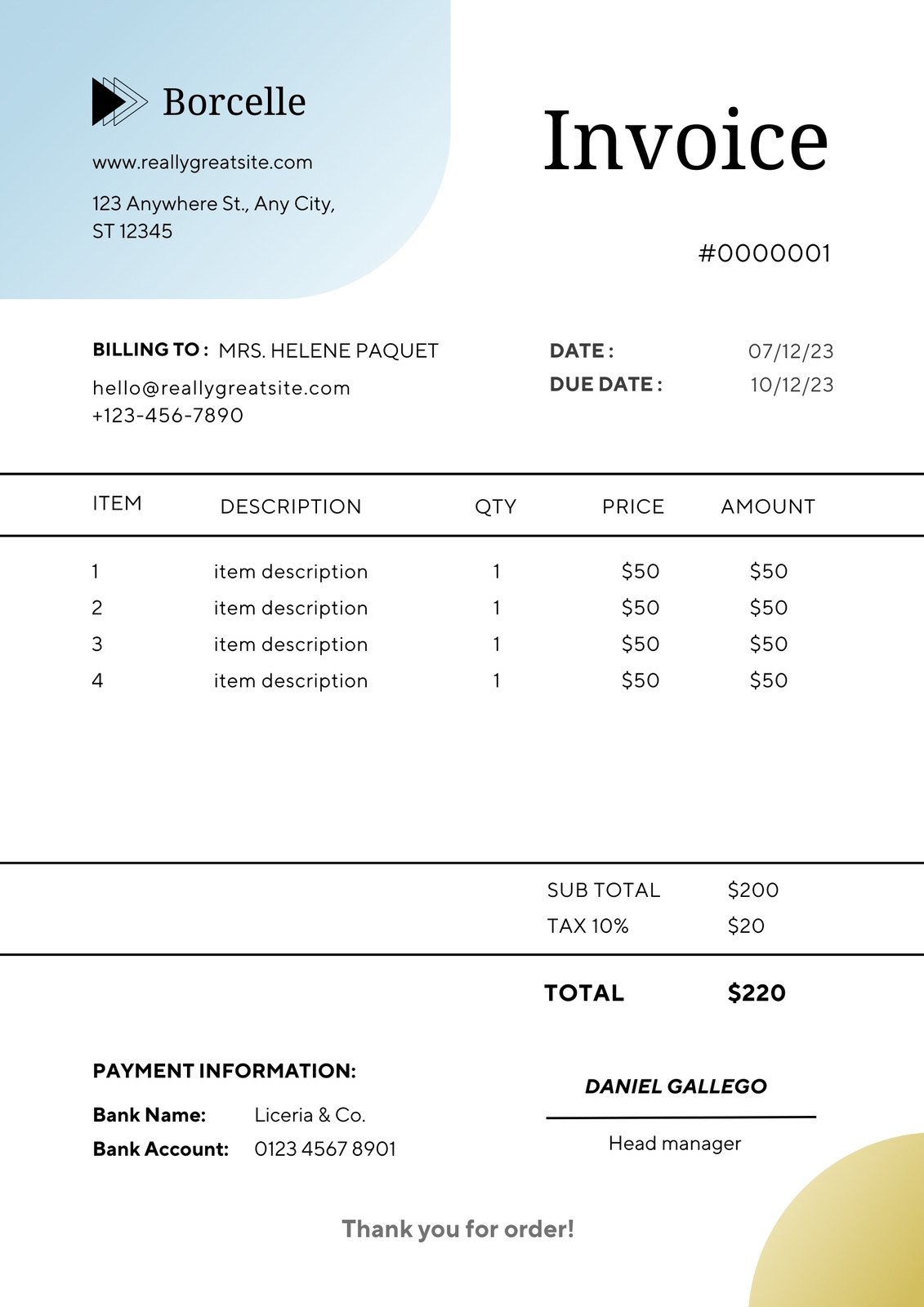924x1307 pixels.
Task: Select the billing name Mrs. Helene Paquet
Action: click(328, 350)
